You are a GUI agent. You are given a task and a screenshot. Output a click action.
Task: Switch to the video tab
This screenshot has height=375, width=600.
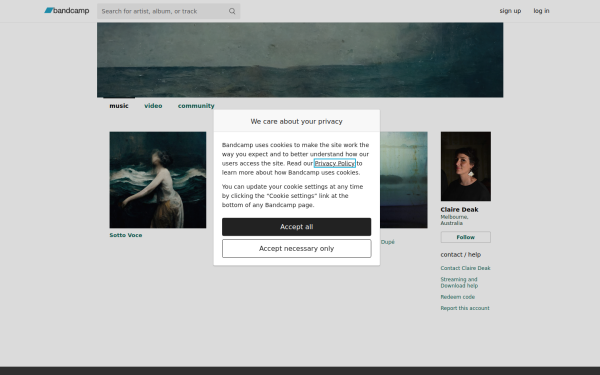pos(153,106)
